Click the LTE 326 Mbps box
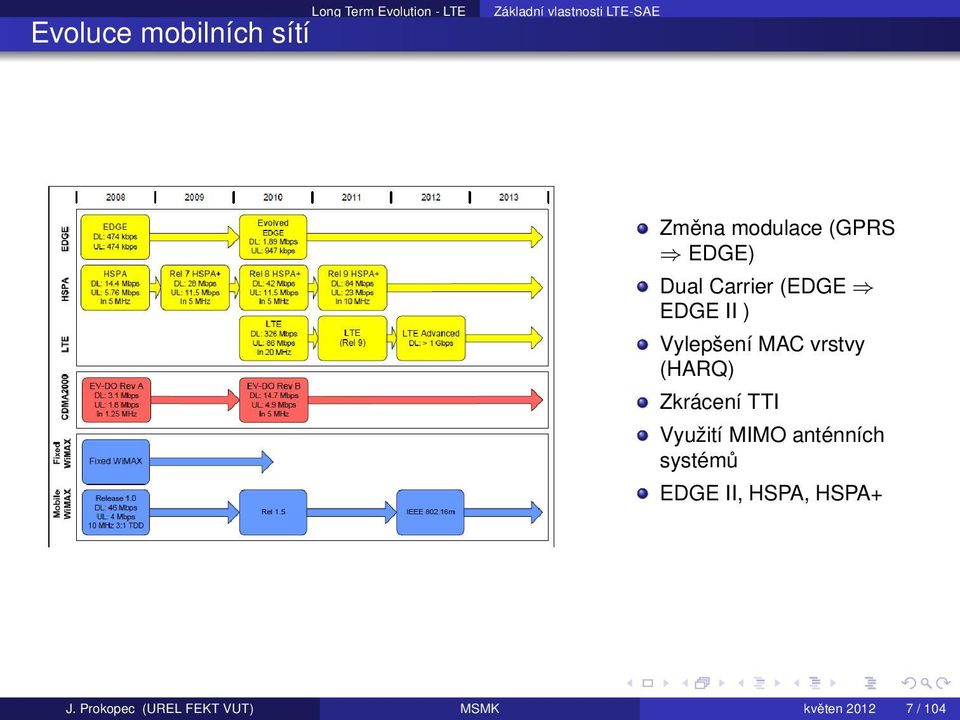This screenshot has width=960, height=720. click(274, 338)
